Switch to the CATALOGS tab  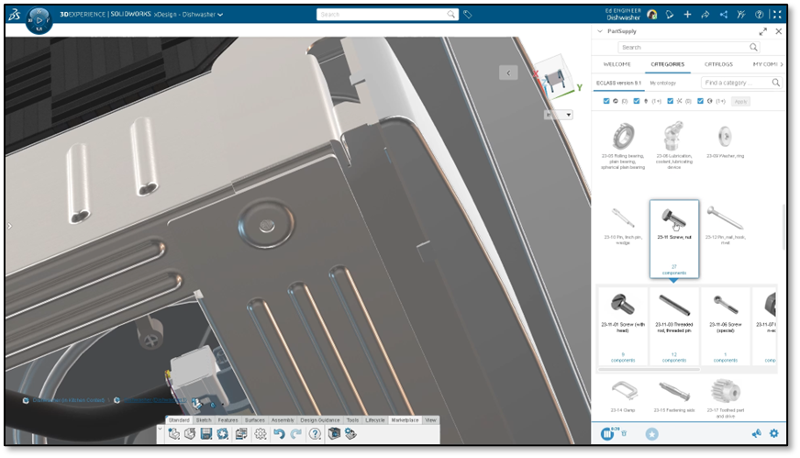point(718,64)
